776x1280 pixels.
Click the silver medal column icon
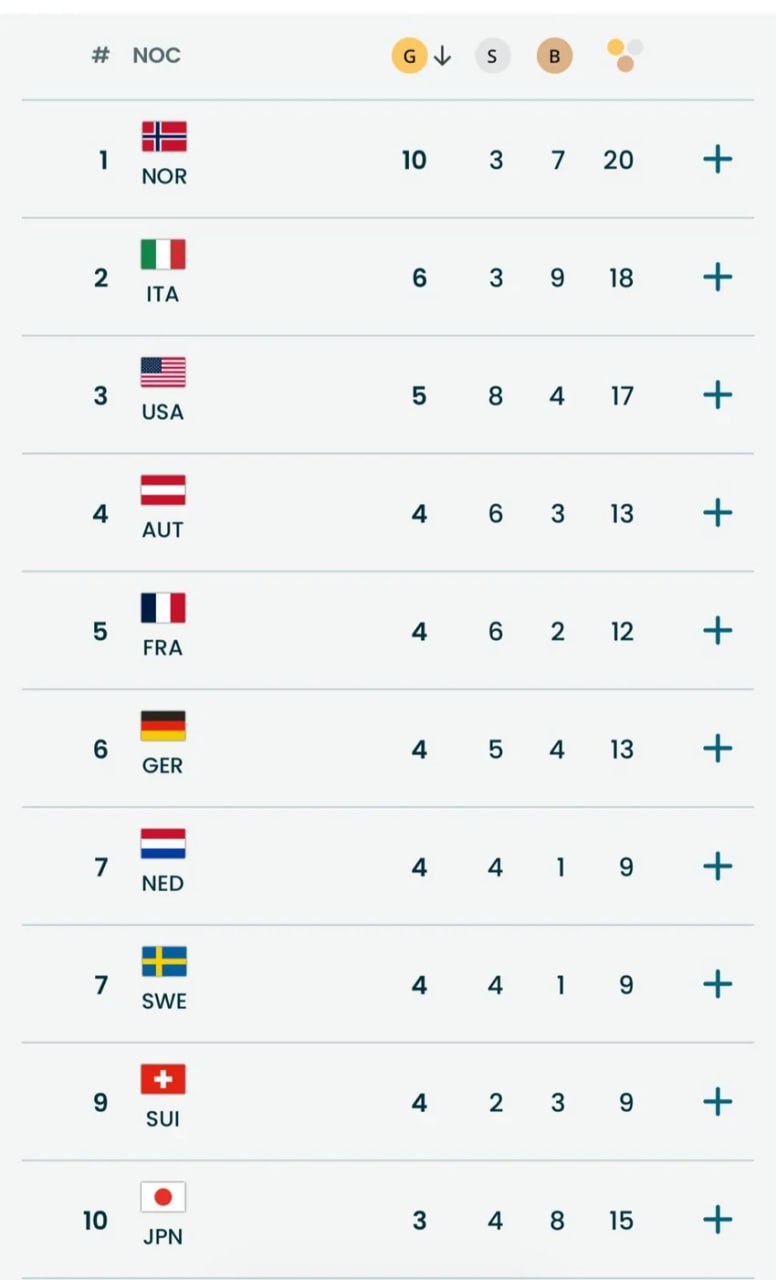tap(491, 56)
